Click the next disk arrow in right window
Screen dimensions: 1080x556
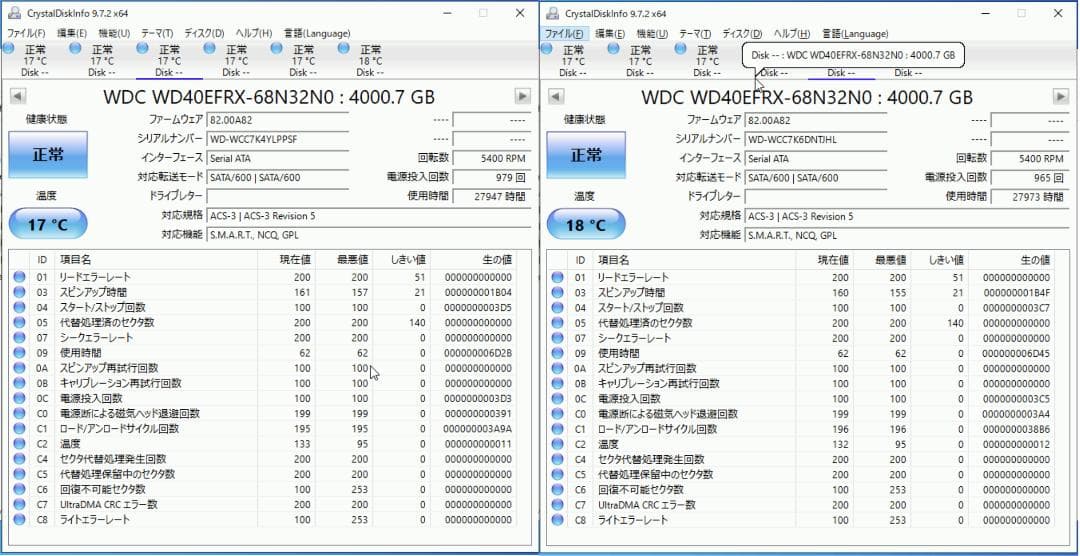pyautogui.click(x=1061, y=97)
